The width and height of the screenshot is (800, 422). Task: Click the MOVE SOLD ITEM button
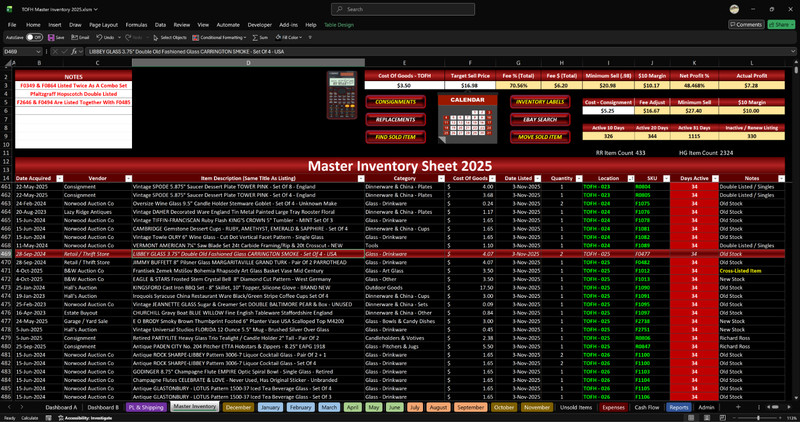pyautogui.click(x=540, y=137)
